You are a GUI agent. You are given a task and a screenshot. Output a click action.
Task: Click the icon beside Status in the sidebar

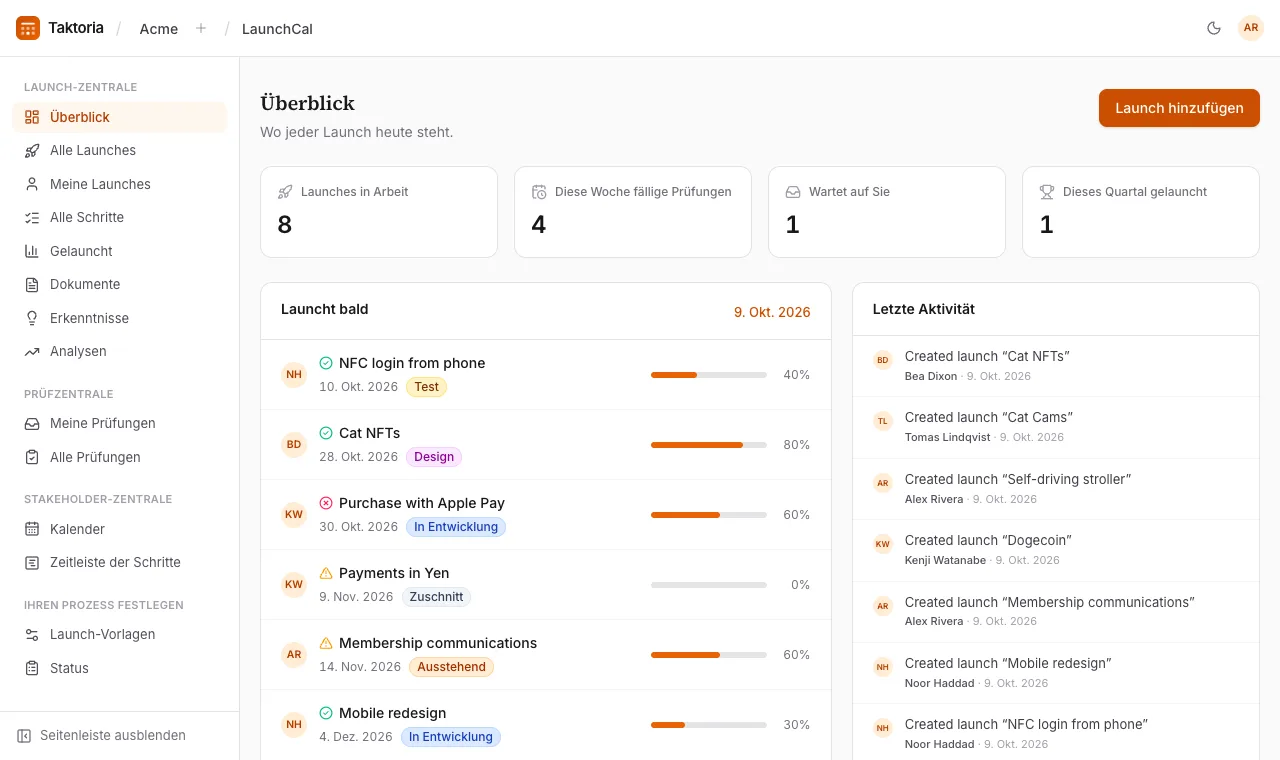pyautogui.click(x=32, y=668)
